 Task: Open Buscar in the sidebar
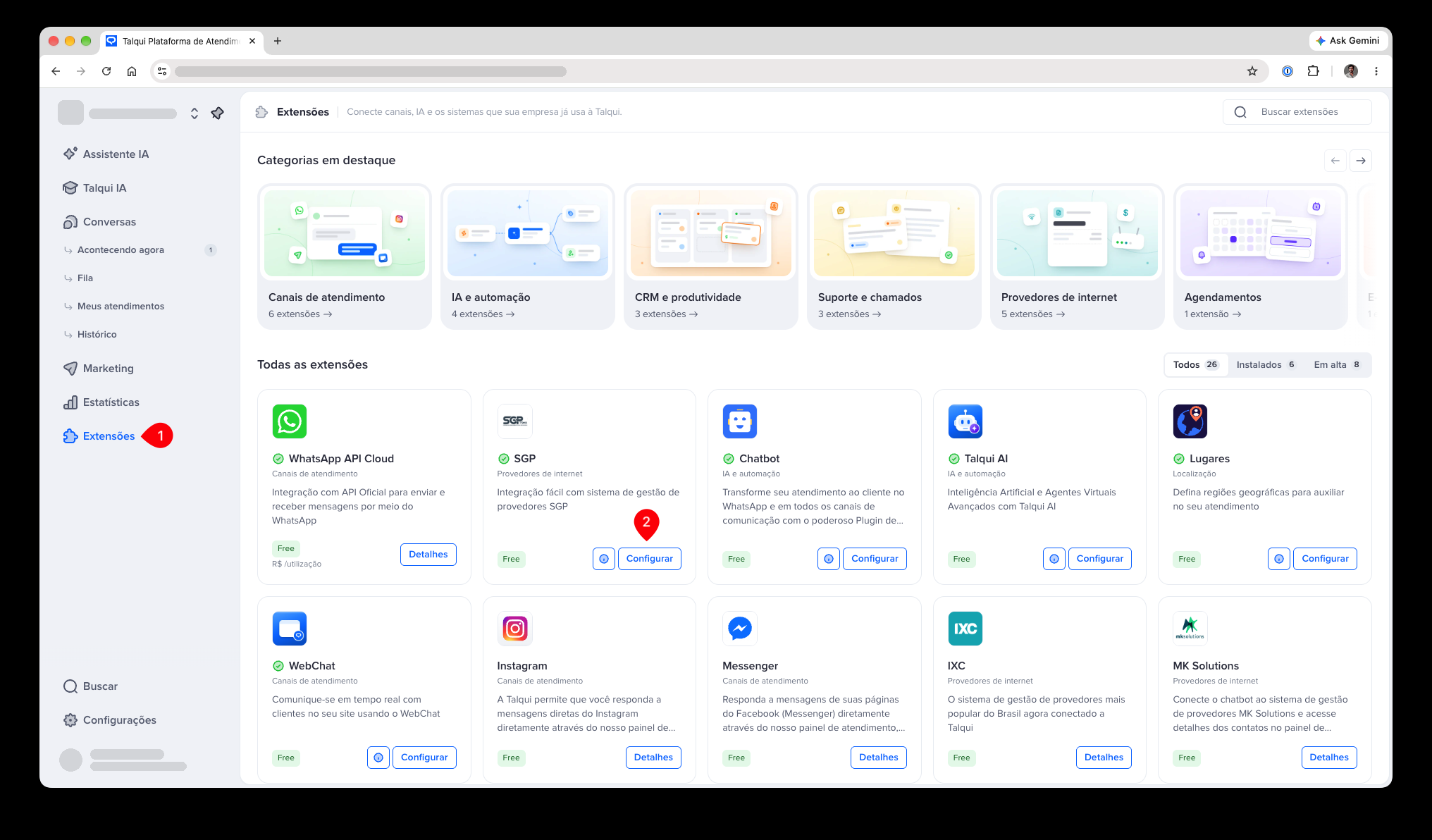90,686
